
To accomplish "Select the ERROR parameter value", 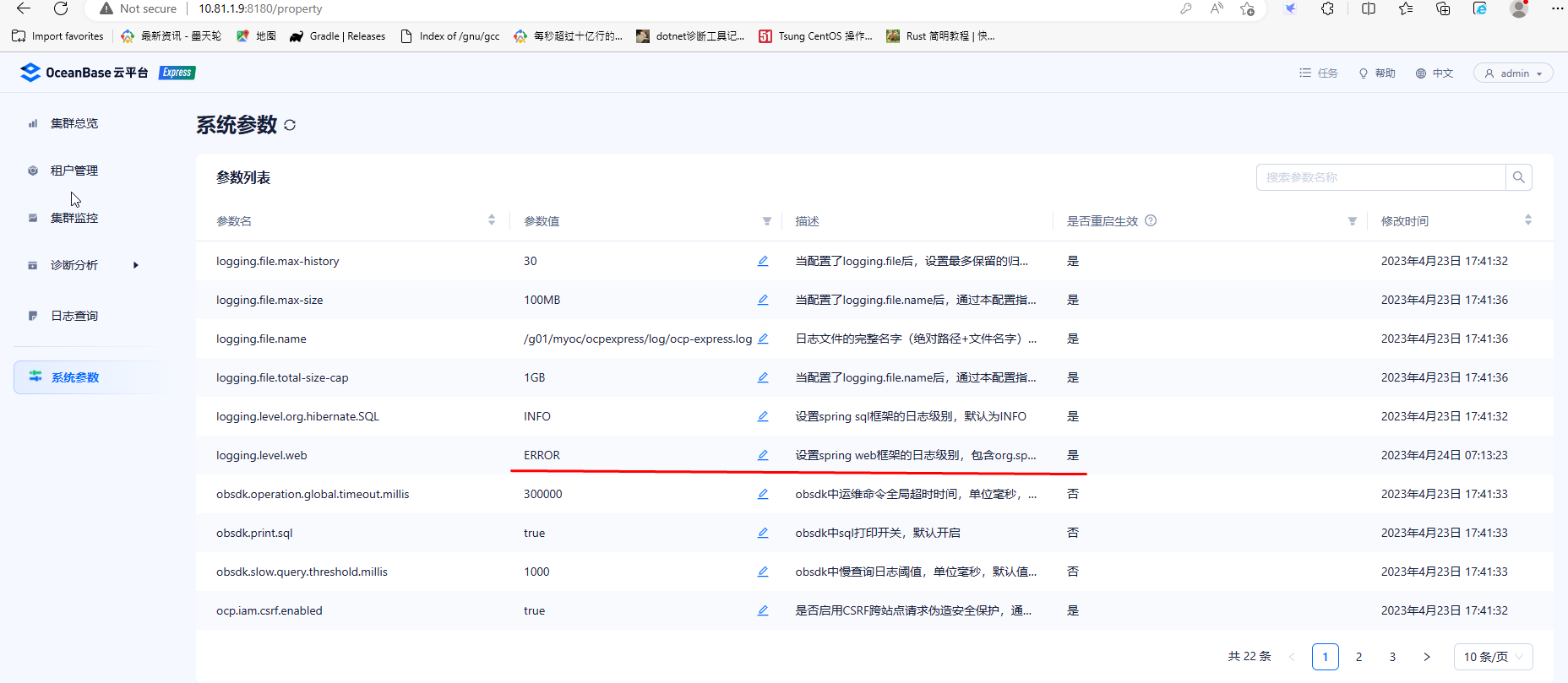I will tap(542, 455).
